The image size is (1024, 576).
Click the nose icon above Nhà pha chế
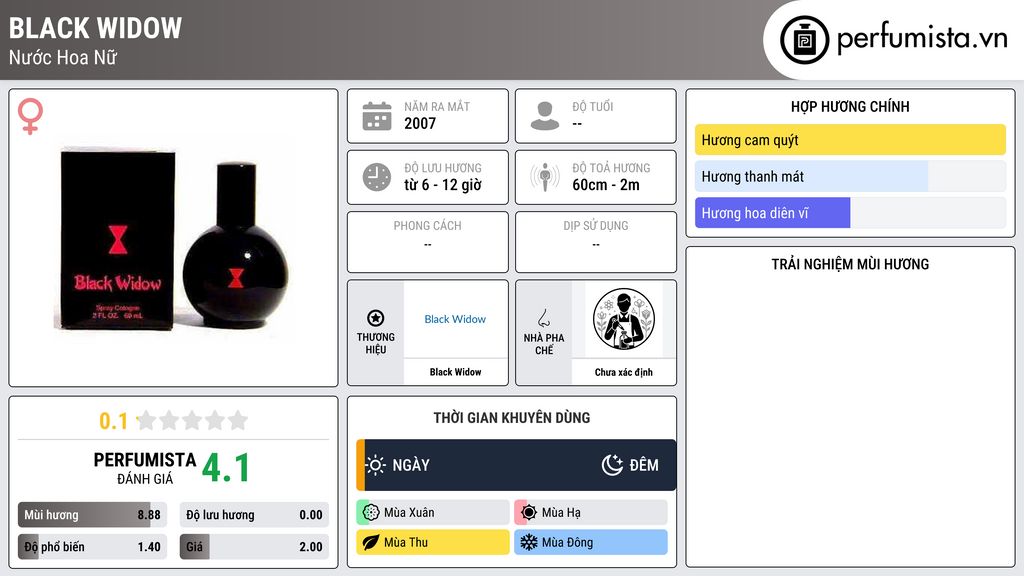tap(543, 318)
